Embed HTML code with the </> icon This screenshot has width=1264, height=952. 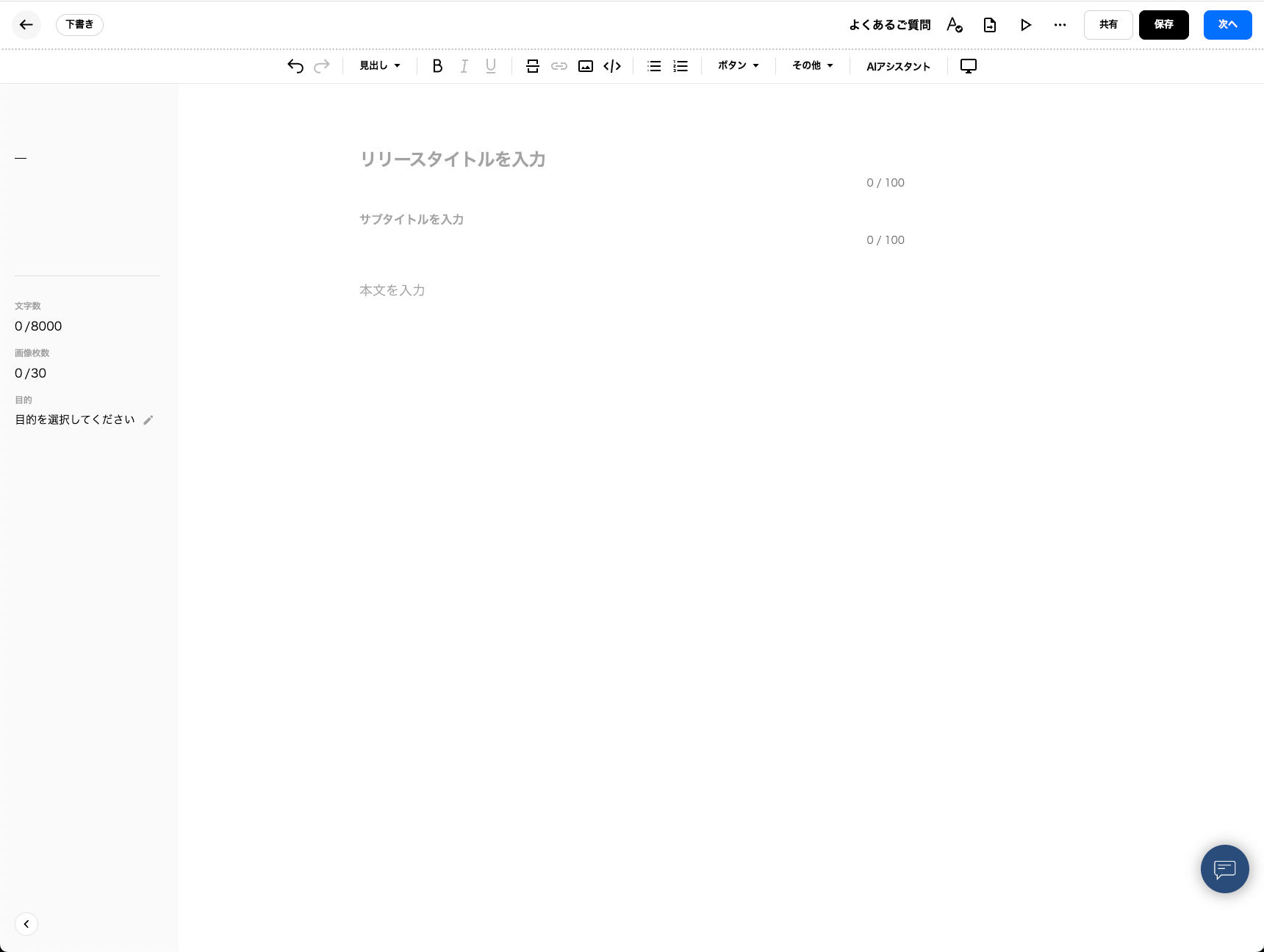coord(612,66)
